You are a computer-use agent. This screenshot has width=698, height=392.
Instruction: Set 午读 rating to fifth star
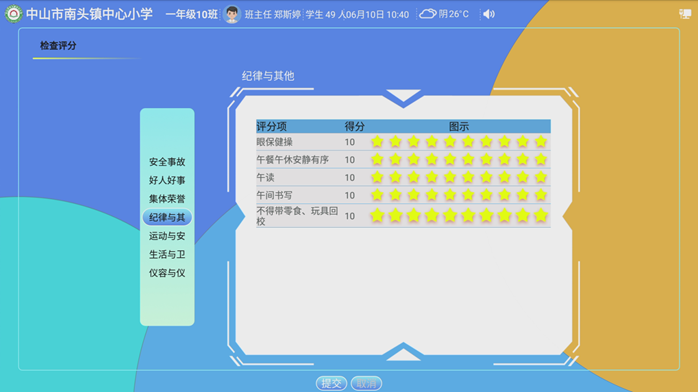450,177
